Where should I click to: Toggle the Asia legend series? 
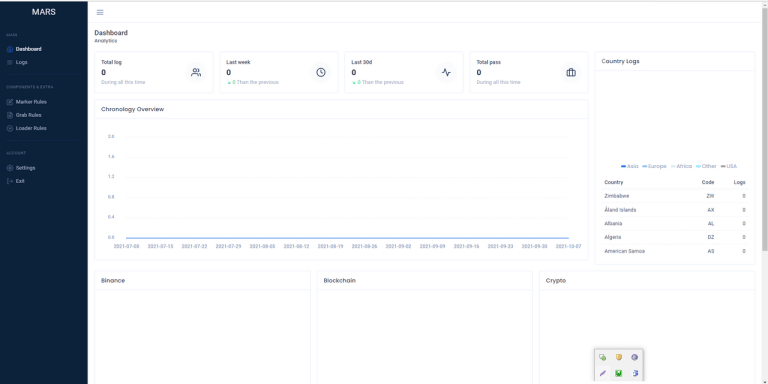coord(629,167)
